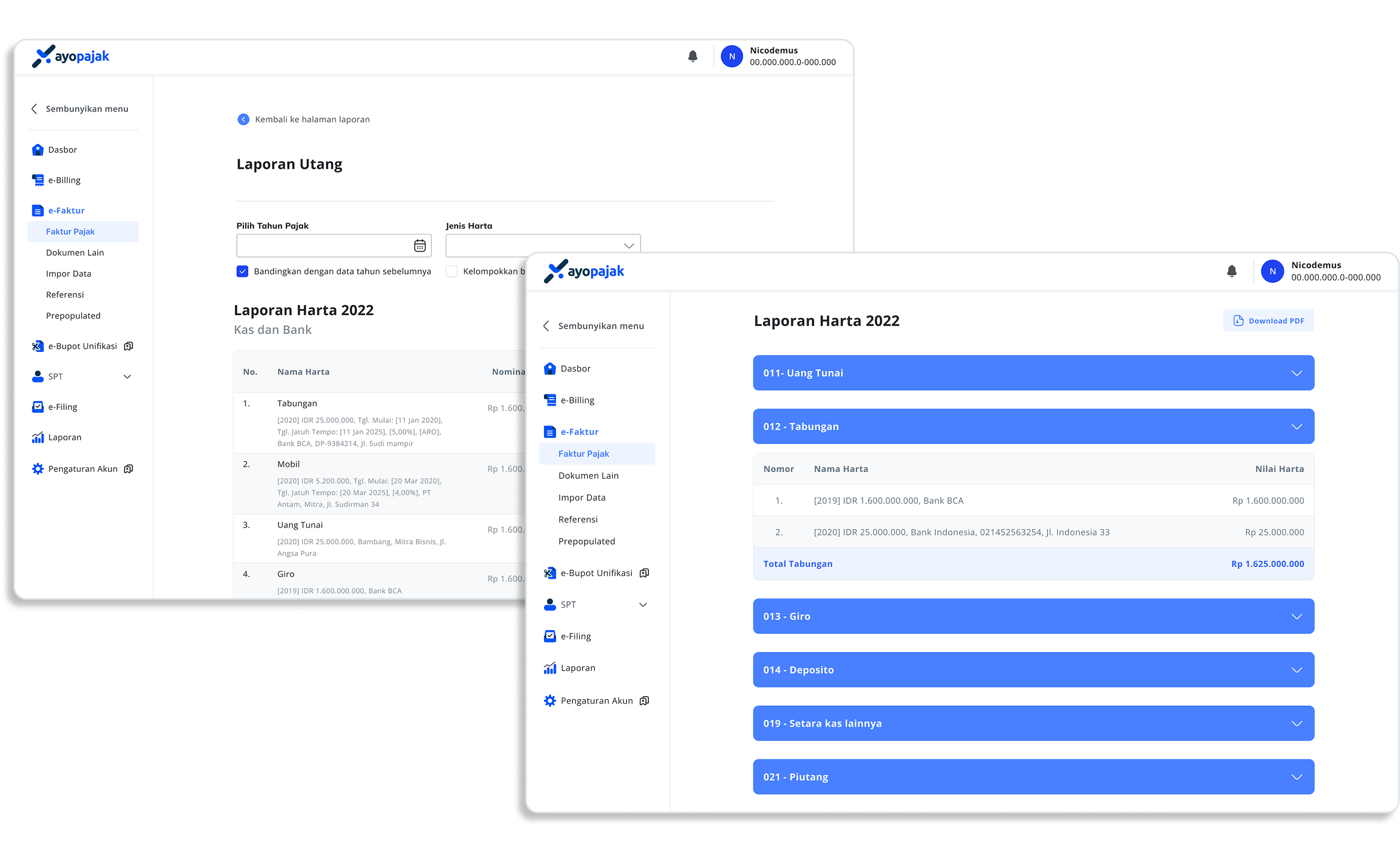This screenshot has width=1400, height=852.
Task: Click the Download PDF button
Action: [1268, 321]
